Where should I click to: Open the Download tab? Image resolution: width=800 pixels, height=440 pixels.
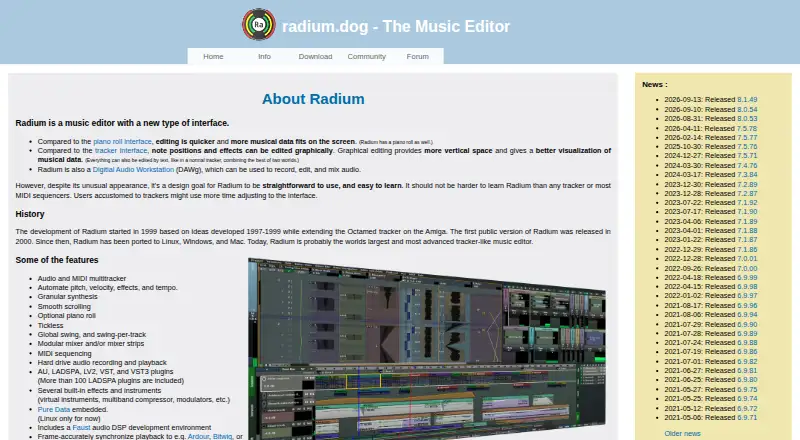tap(315, 57)
